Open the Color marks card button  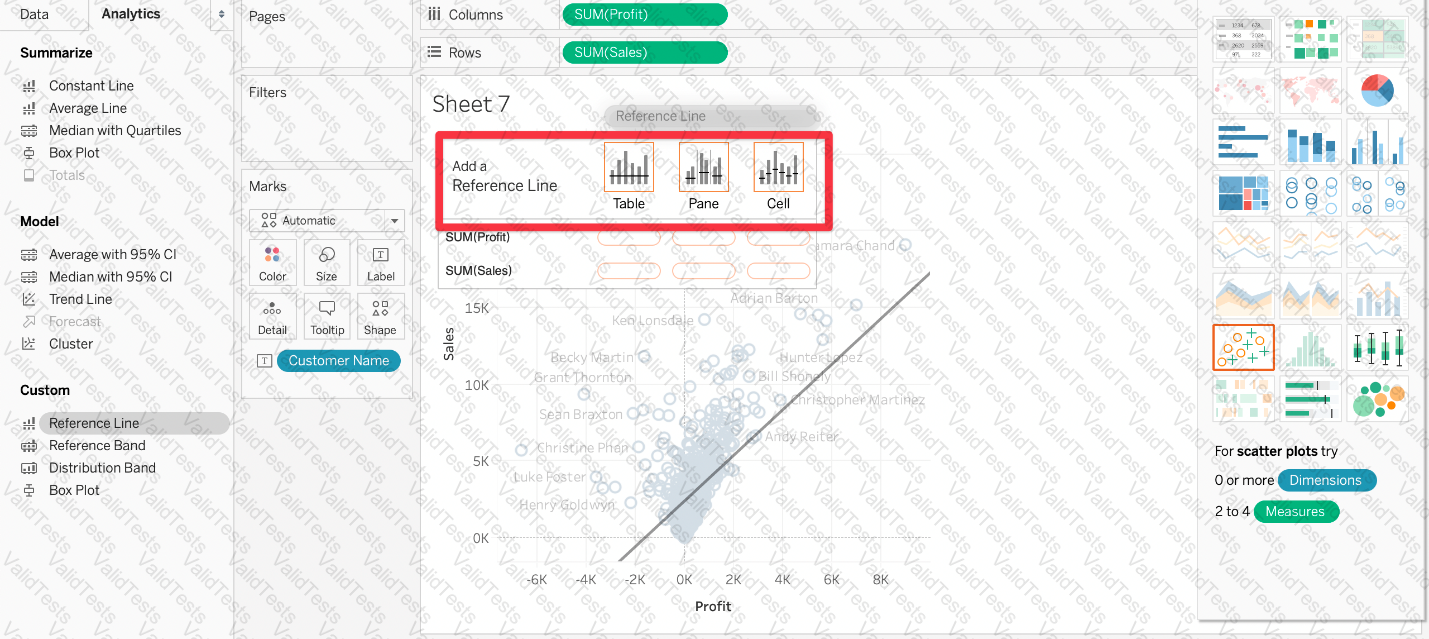pos(273,263)
